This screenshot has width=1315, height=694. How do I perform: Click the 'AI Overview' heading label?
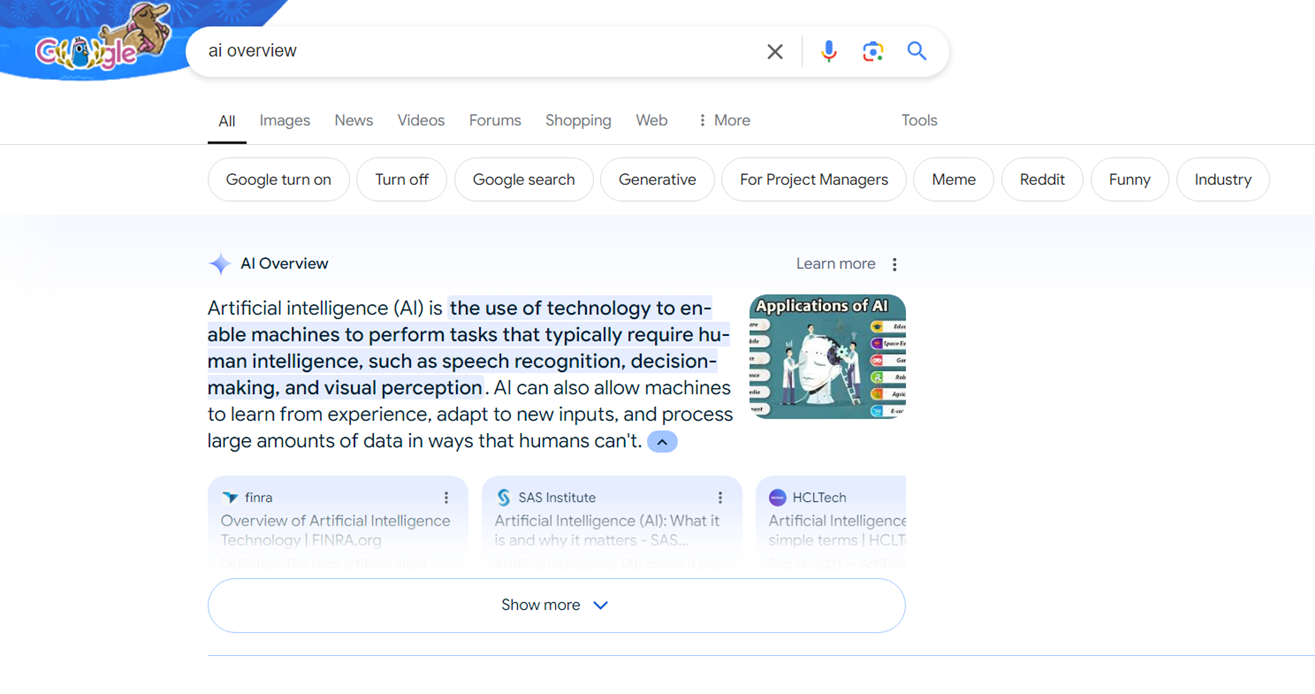coord(284,264)
